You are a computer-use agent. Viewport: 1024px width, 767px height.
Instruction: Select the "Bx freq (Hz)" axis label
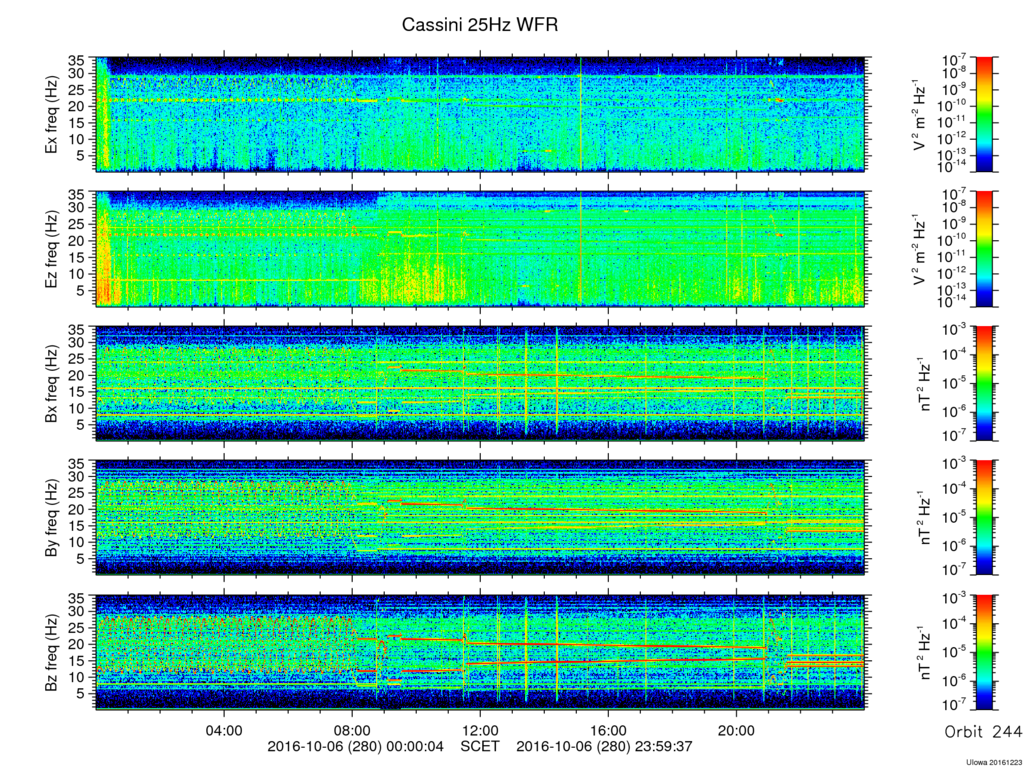click(x=52, y=384)
